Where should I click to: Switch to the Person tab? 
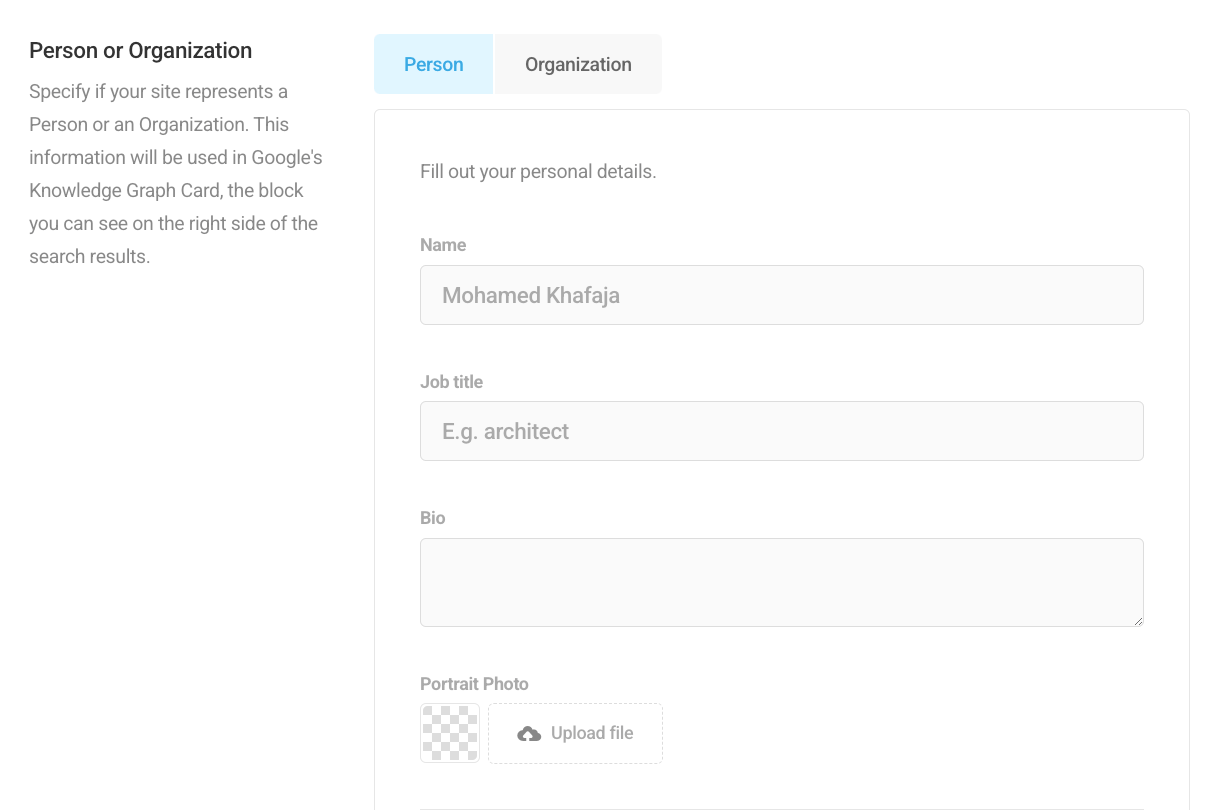(x=433, y=64)
